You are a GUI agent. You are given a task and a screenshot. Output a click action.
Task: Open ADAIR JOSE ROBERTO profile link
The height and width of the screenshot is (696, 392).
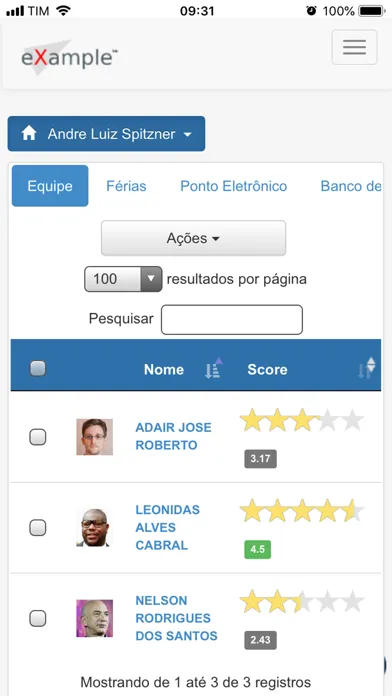174,436
